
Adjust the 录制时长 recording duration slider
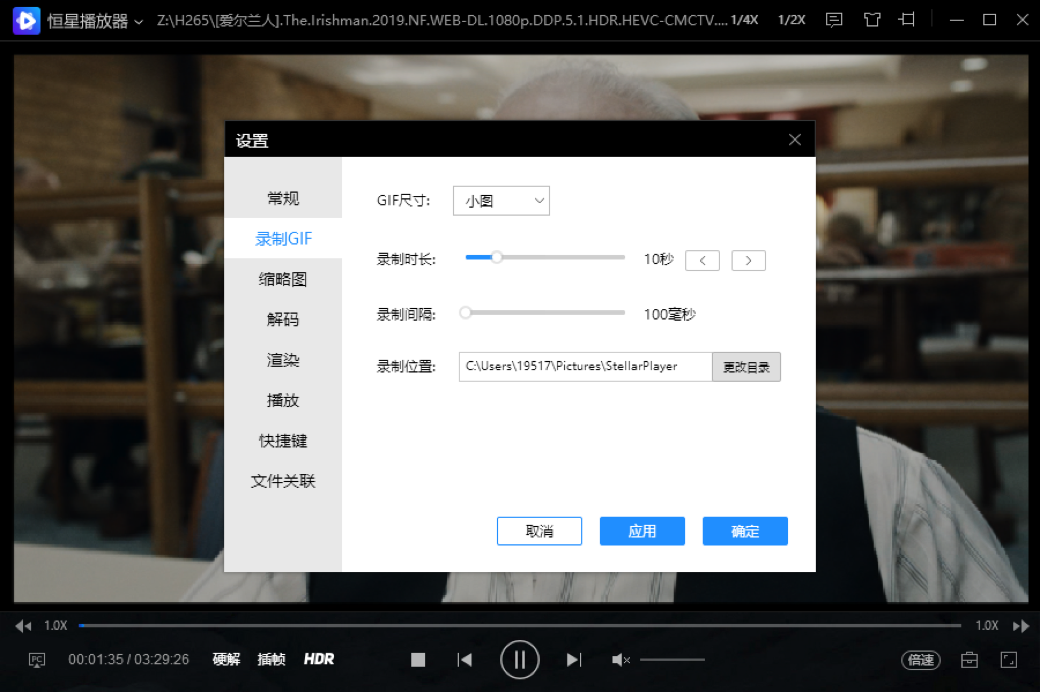(x=496, y=257)
